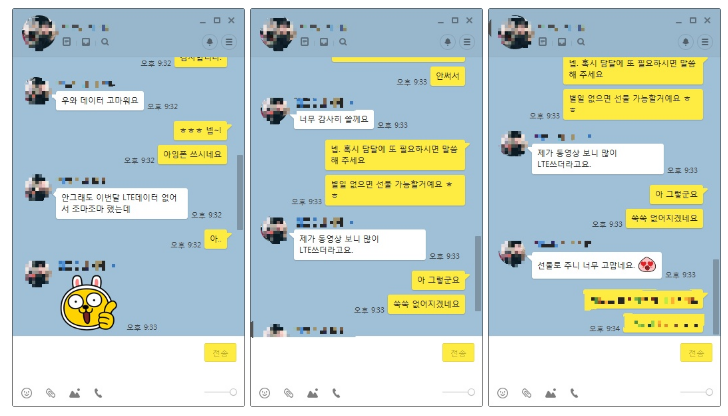Toggle notification bell in left chat window

coord(209,42)
